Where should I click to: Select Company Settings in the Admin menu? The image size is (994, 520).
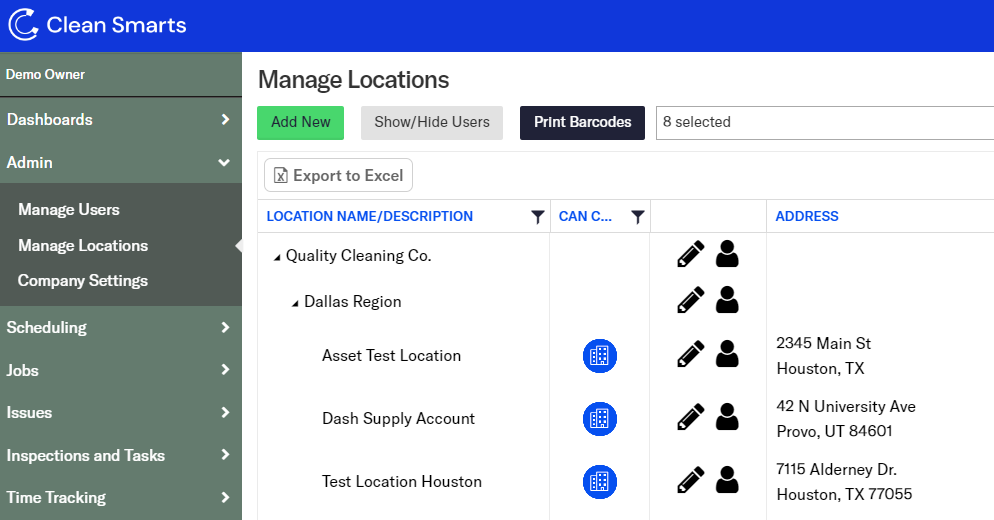(83, 281)
